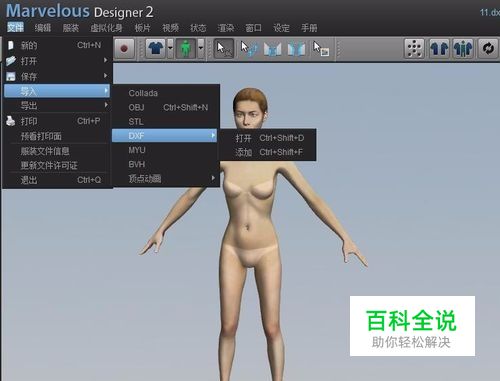Expand the 打开 submenu arrow in file menu
Viewport: 500px width, 381px height.
coord(106,60)
